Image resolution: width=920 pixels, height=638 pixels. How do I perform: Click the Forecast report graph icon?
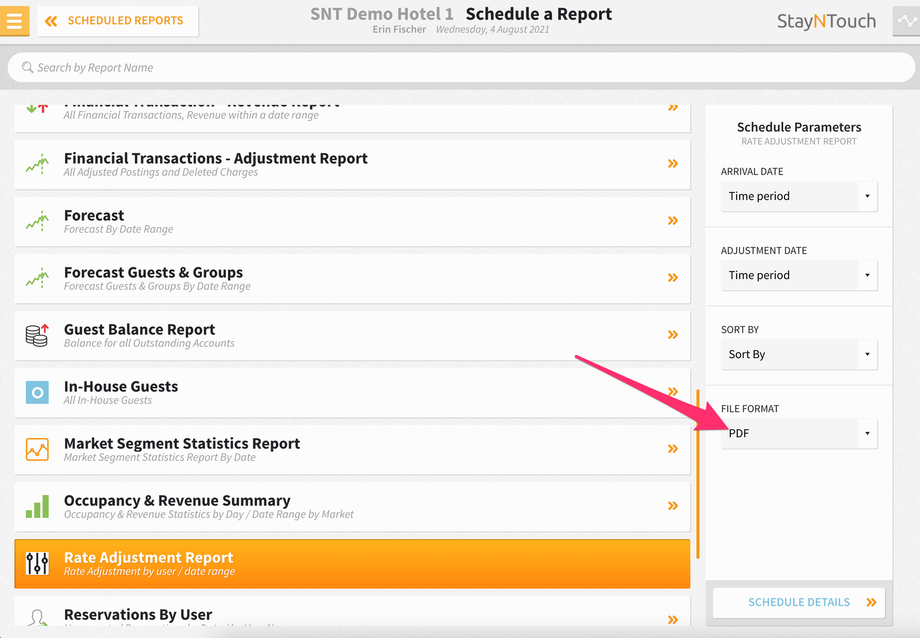point(37,221)
